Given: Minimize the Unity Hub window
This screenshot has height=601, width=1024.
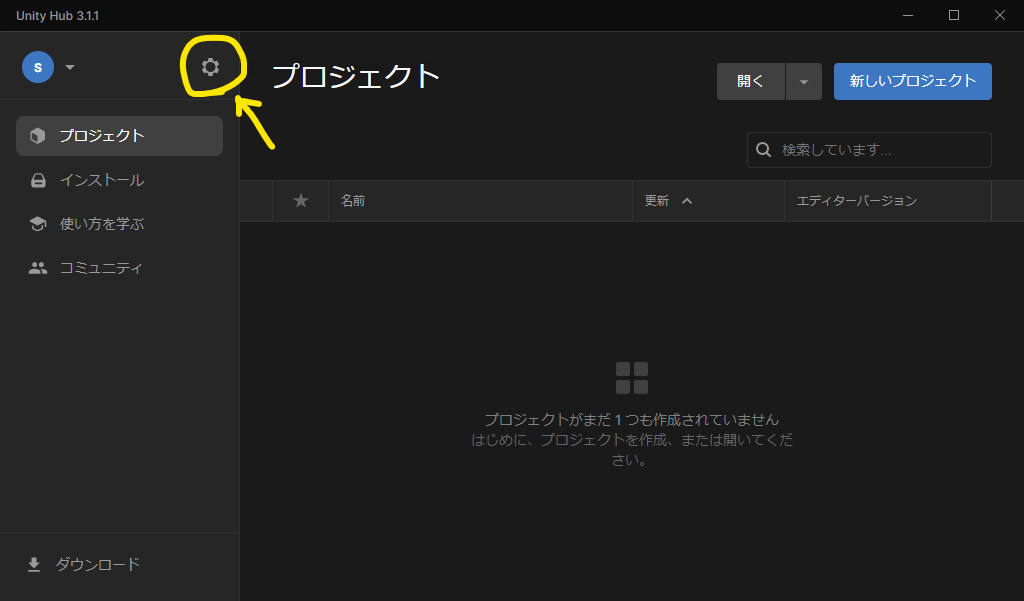Looking at the screenshot, I should 909,15.
